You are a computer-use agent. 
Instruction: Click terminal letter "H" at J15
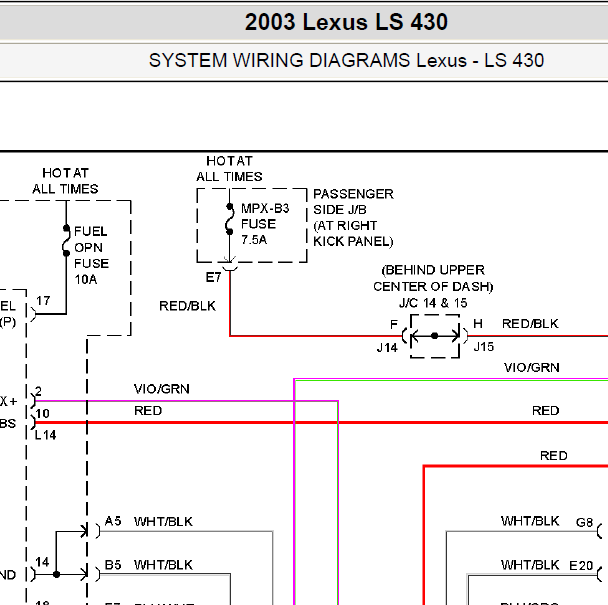coord(478,323)
